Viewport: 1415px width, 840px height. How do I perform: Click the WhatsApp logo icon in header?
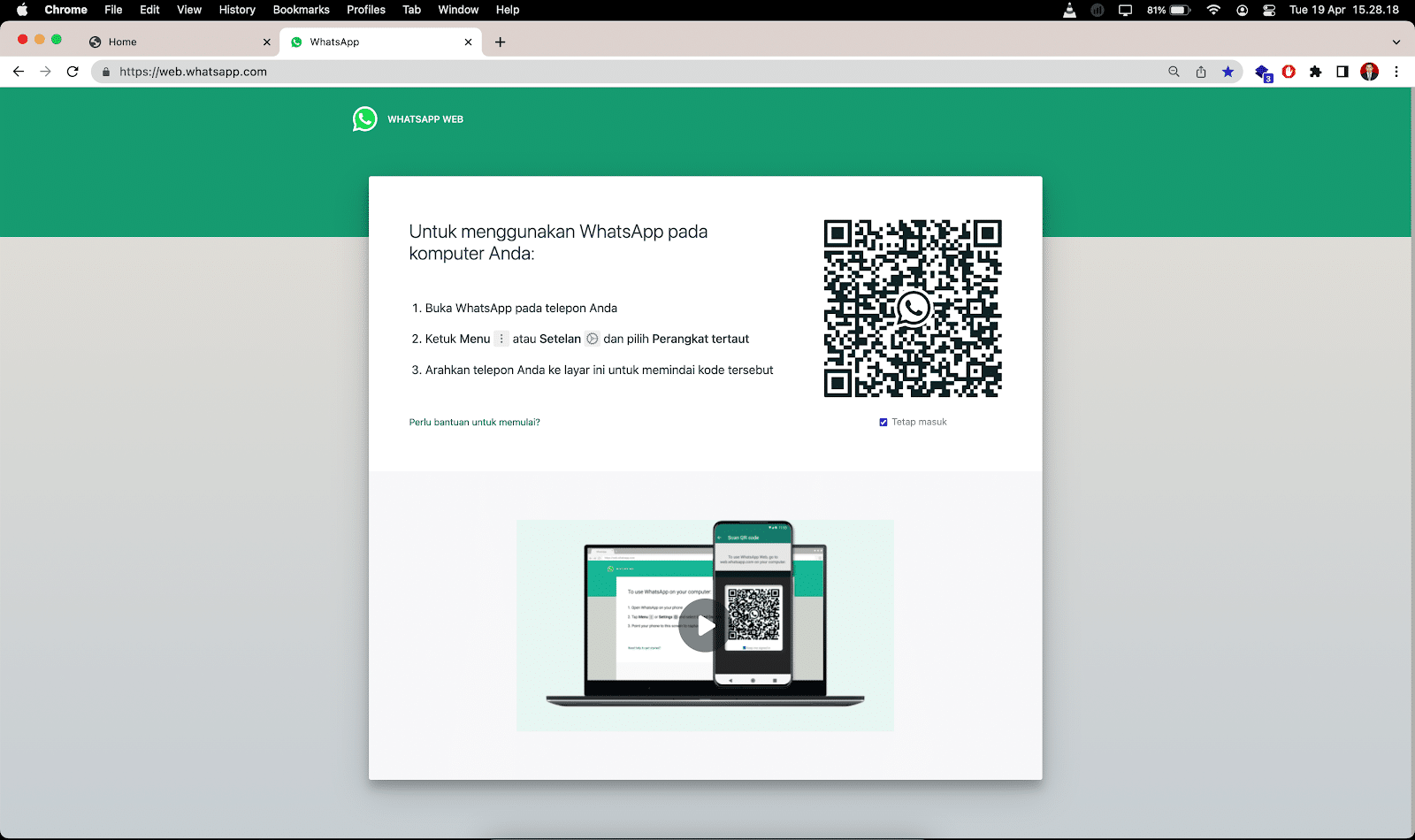pos(364,118)
